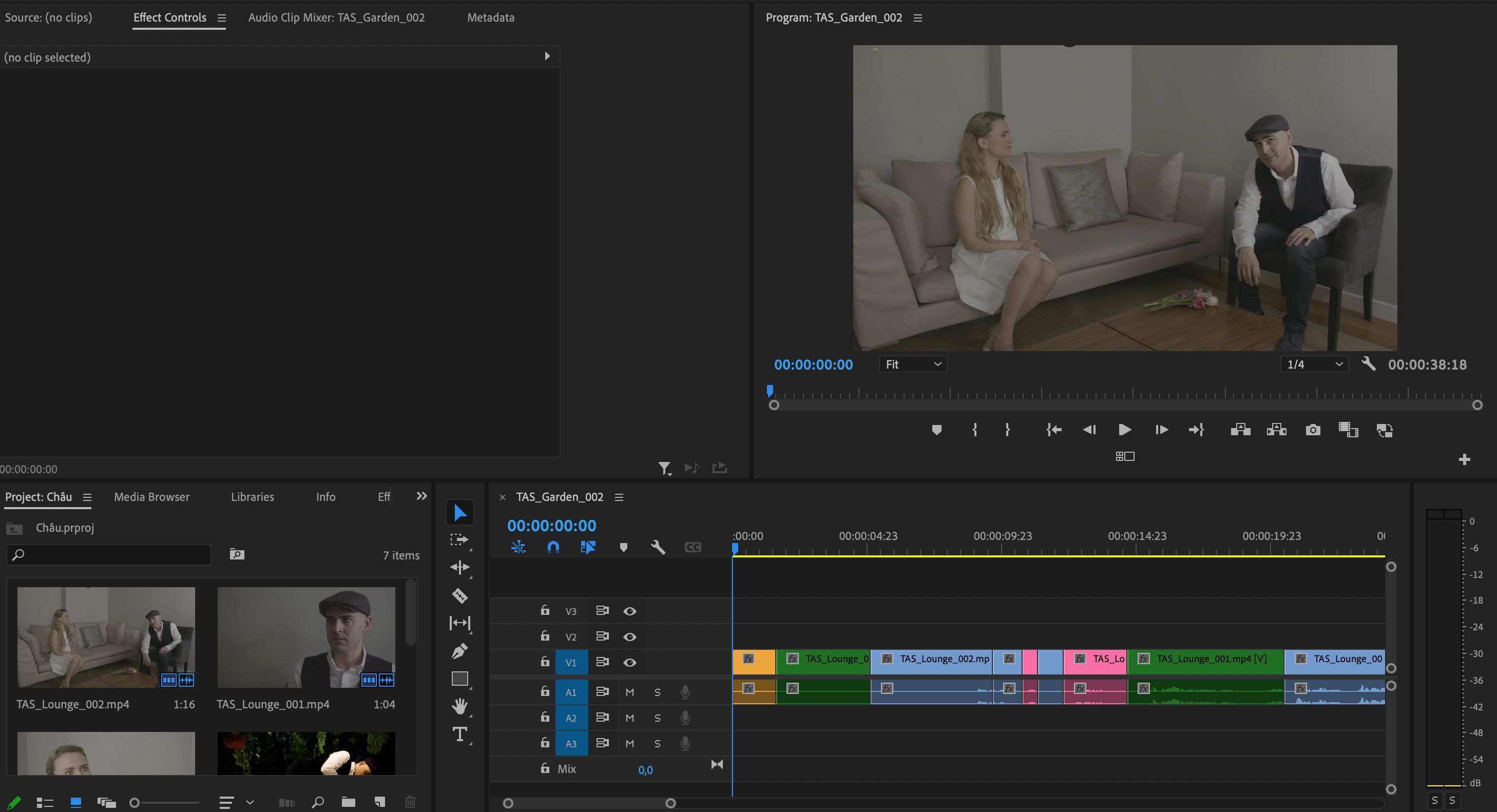Toggle Linked Selection in timeline
This screenshot has height=812, width=1497.
588,547
